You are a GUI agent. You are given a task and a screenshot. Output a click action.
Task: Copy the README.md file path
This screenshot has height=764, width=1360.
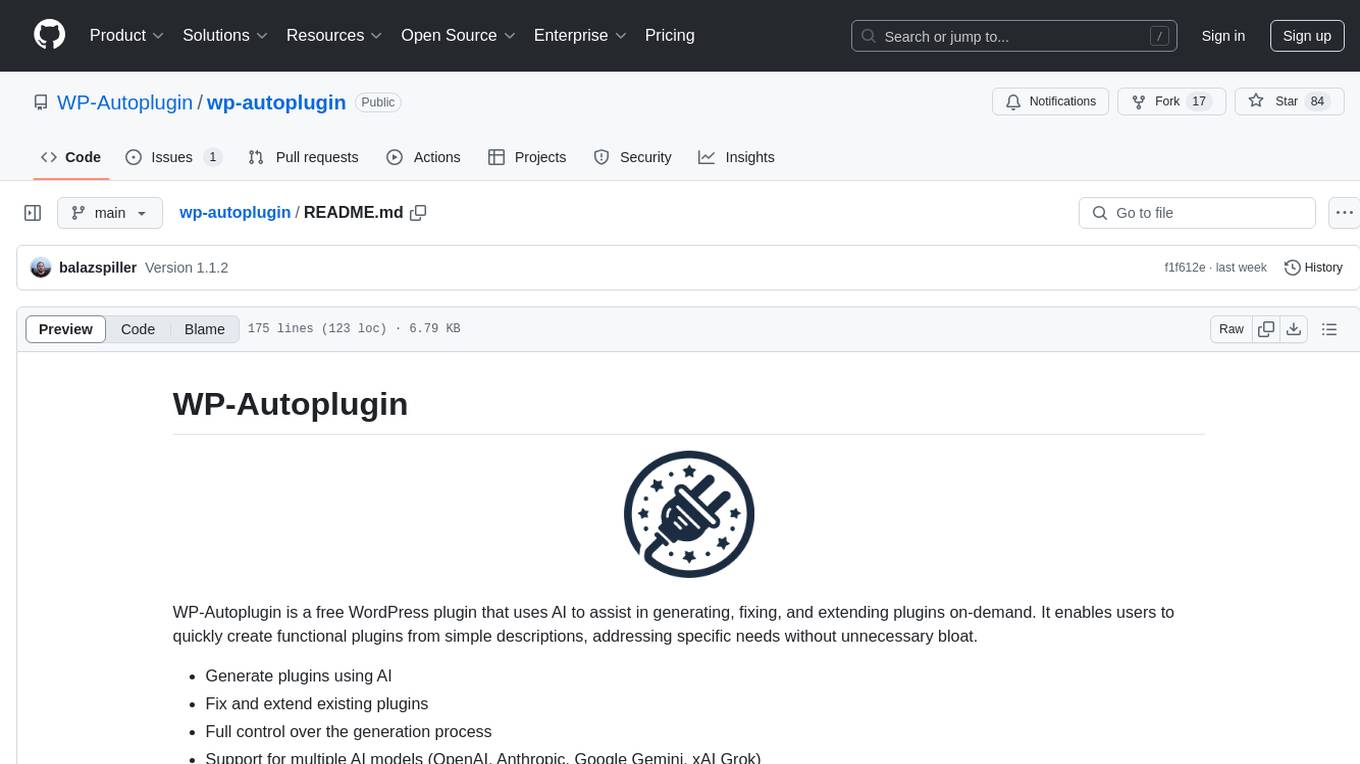click(418, 213)
